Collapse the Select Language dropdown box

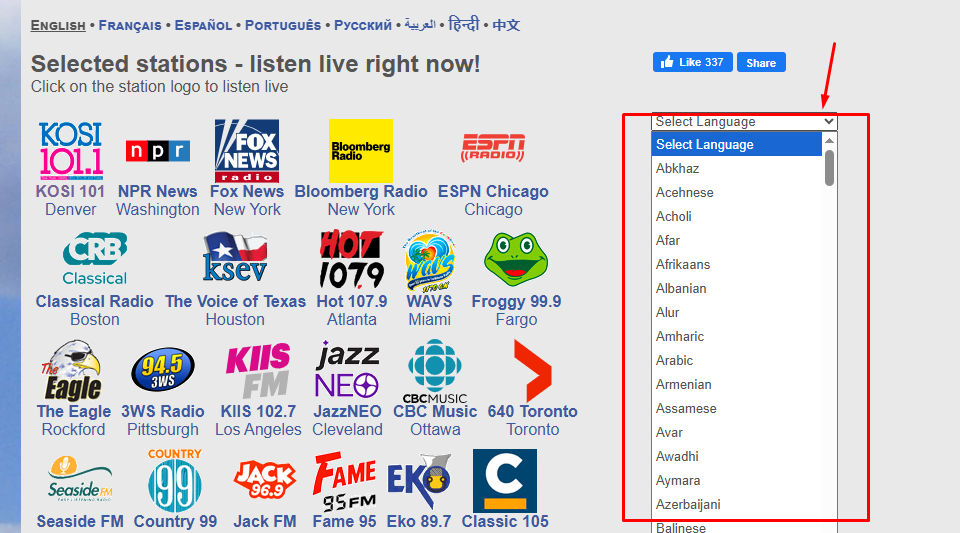[x=744, y=121]
